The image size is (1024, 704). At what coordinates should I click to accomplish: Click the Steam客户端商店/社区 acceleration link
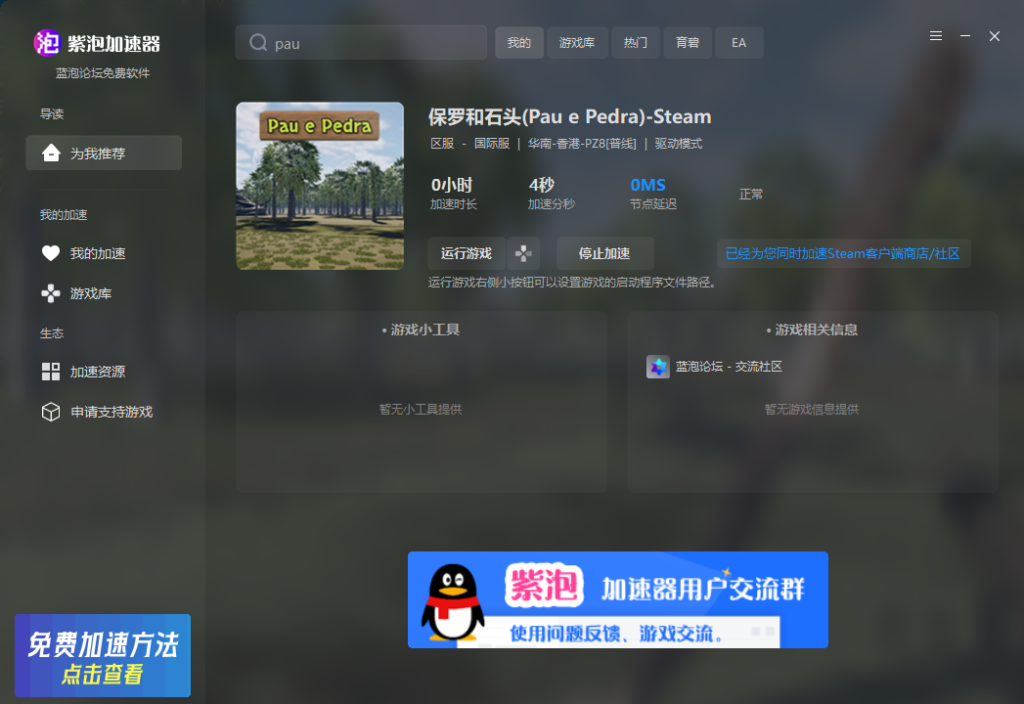coord(843,253)
